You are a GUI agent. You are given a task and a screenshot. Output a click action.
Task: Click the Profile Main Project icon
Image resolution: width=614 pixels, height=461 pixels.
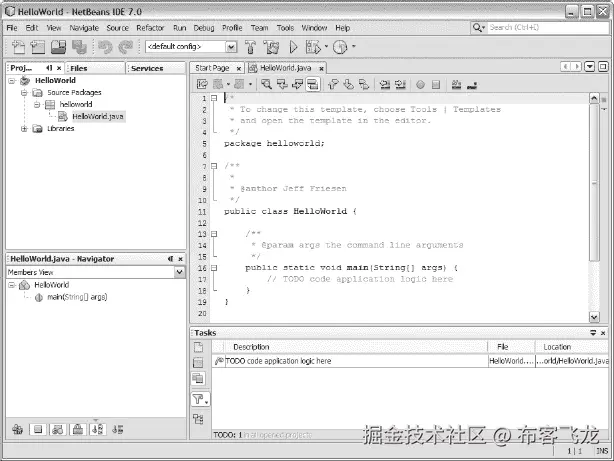(340, 47)
